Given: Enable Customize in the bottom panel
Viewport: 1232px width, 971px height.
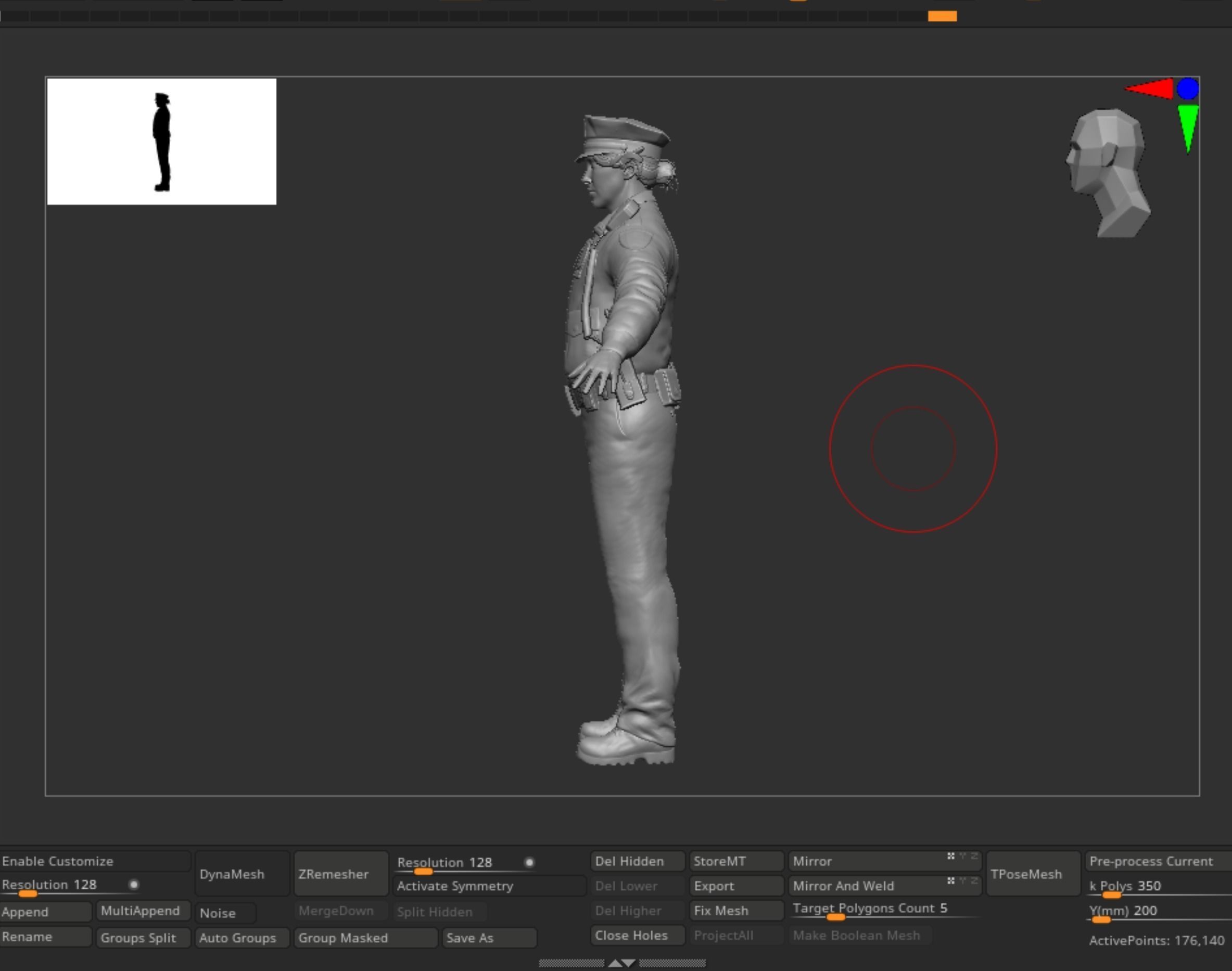Looking at the screenshot, I should [x=57, y=861].
